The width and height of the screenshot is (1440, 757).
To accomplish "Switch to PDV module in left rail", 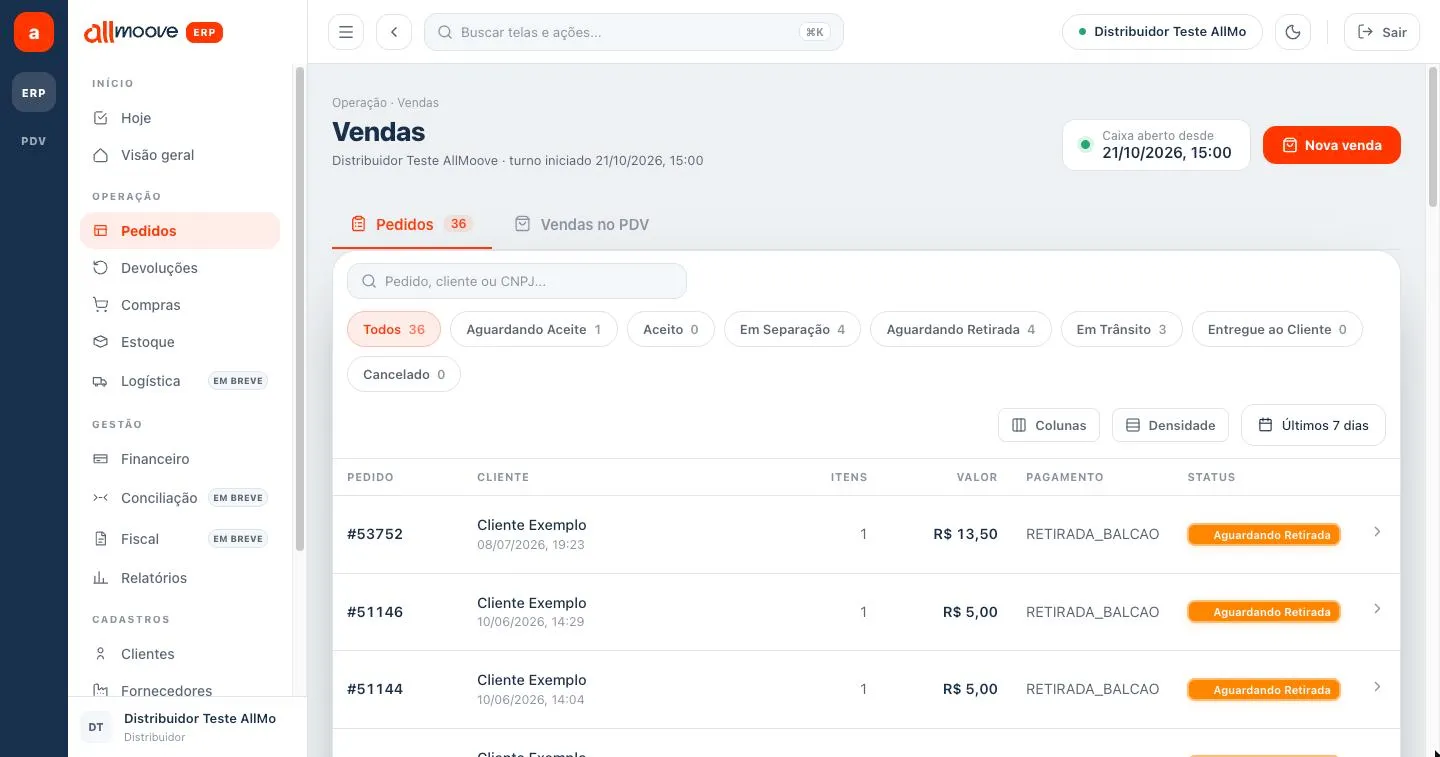I will click(x=34, y=141).
